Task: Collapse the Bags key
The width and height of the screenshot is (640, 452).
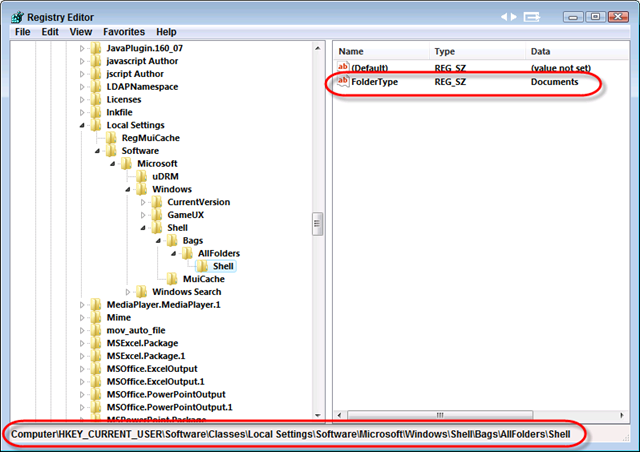Action: (x=158, y=241)
